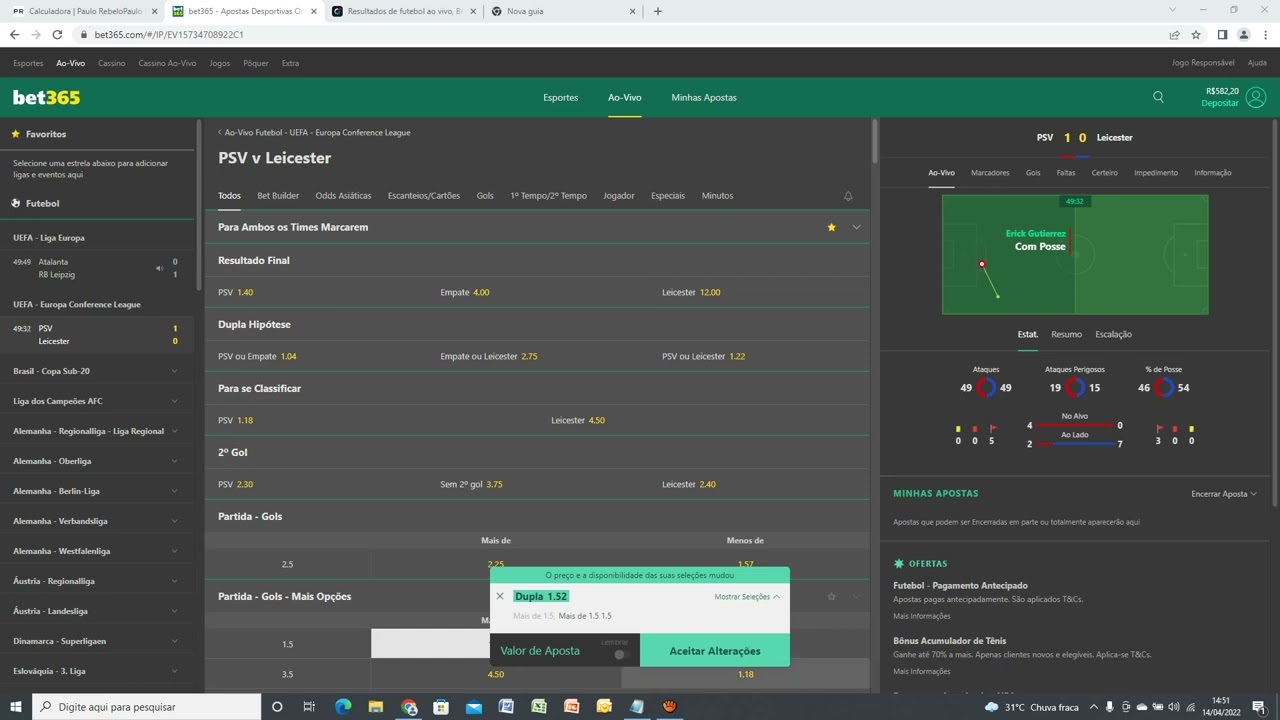The width and height of the screenshot is (1280, 720).
Task: Switch to Resumo tab under pitch
Action: click(x=1066, y=334)
